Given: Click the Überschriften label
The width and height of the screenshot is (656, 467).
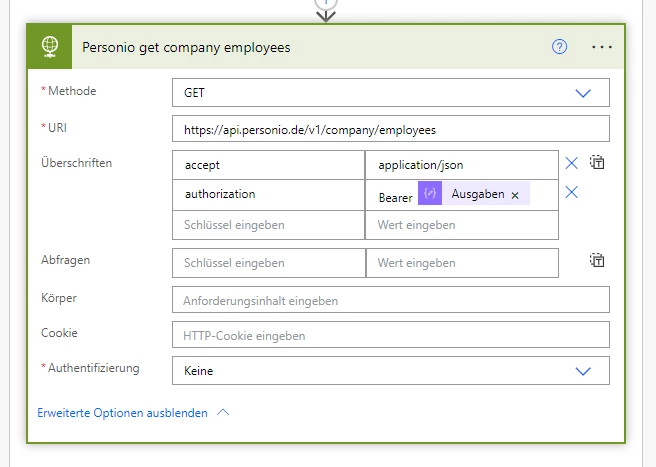Looking at the screenshot, I should tap(77, 163).
